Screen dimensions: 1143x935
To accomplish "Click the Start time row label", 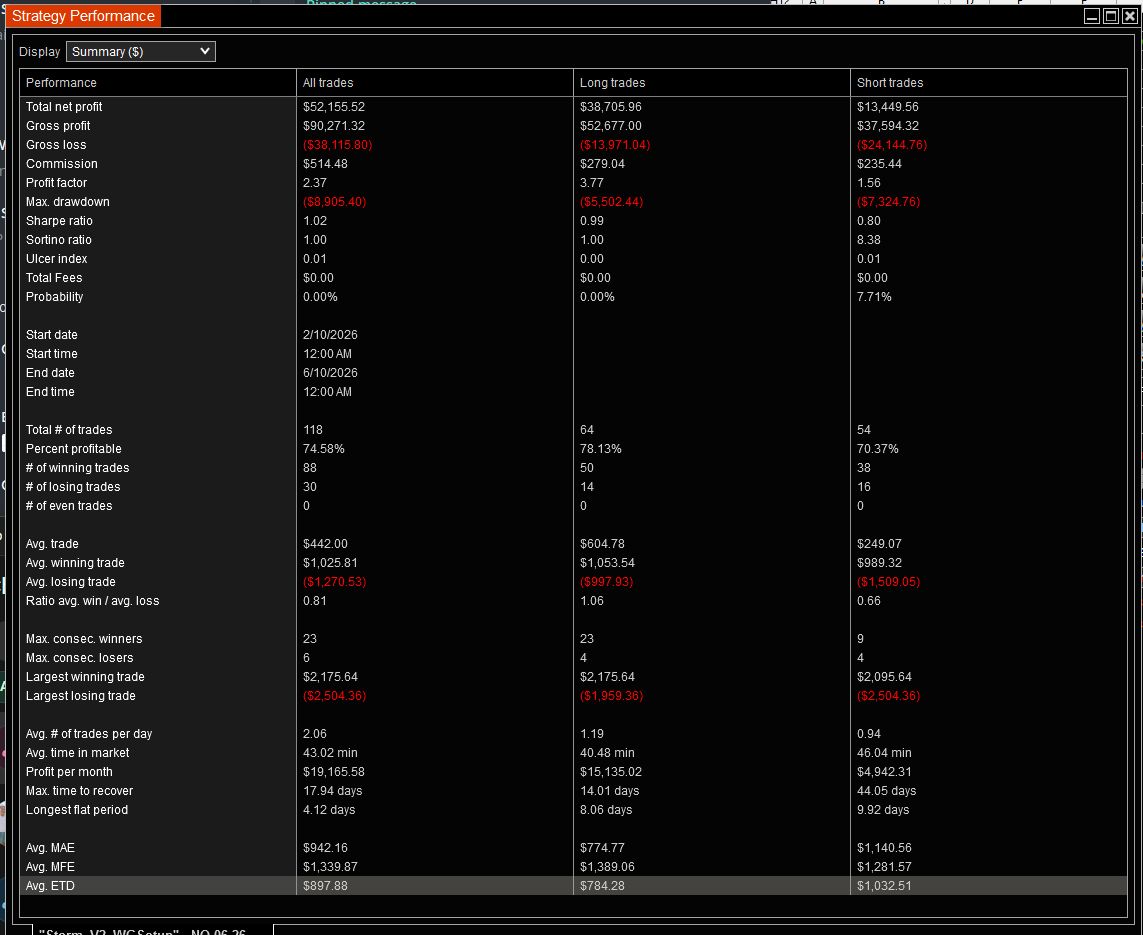I will tap(52, 353).
